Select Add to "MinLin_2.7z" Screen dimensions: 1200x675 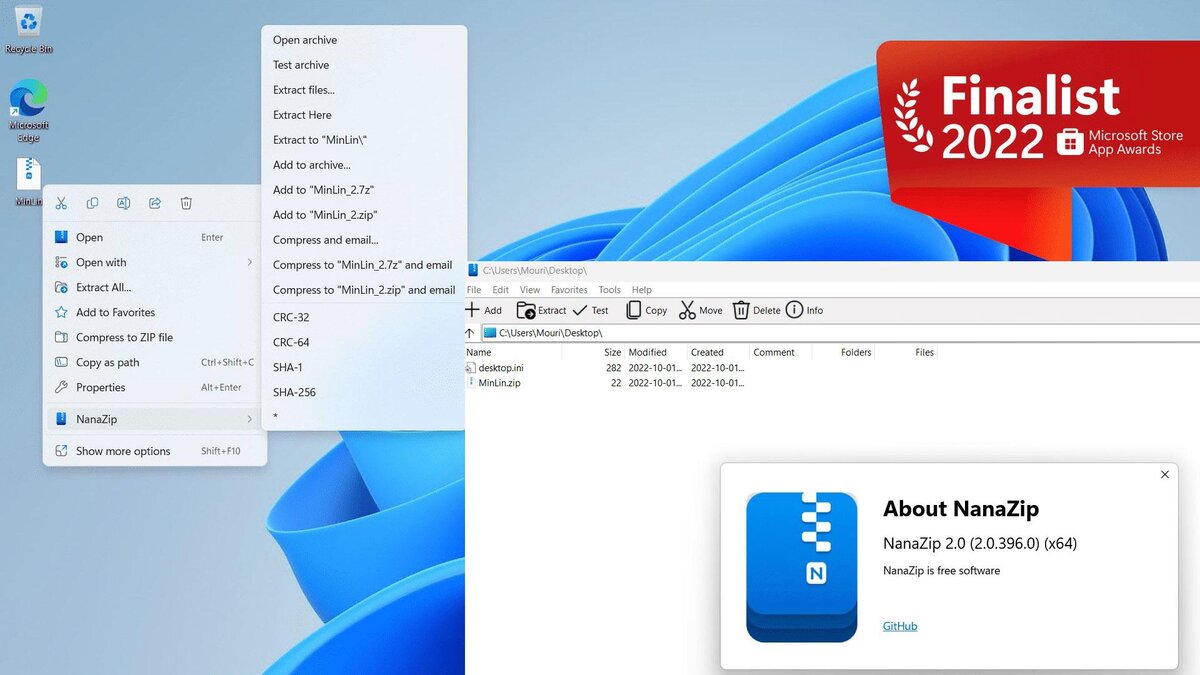[364, 190]
